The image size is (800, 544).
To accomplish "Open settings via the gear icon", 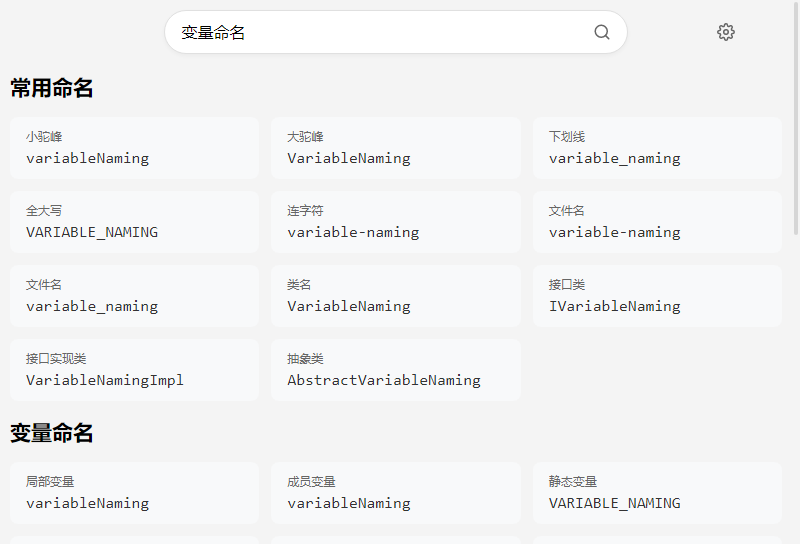I will [x=726, y=32].
